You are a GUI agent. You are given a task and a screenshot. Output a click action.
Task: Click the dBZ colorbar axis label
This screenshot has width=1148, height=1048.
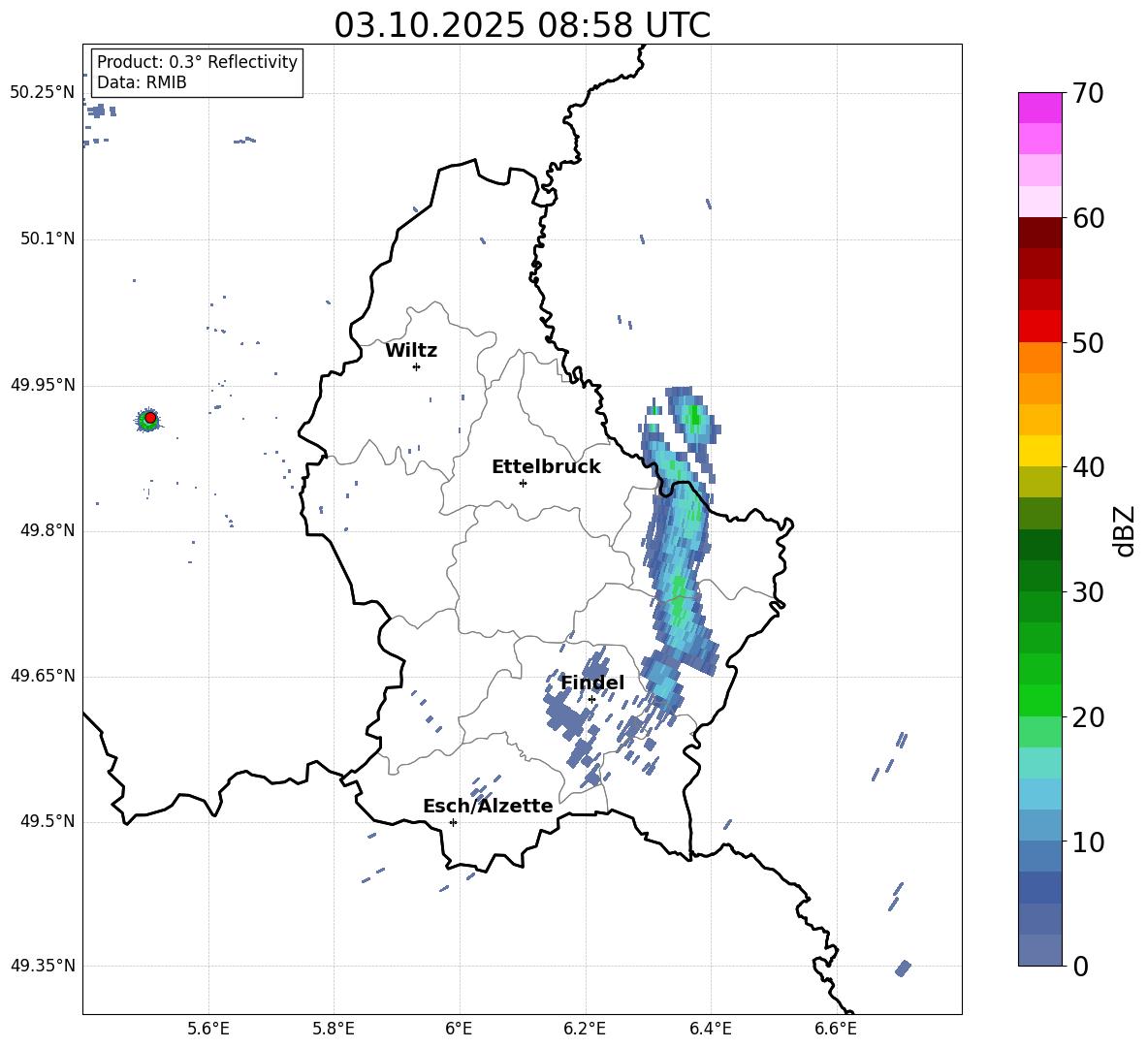point(1126,531)
